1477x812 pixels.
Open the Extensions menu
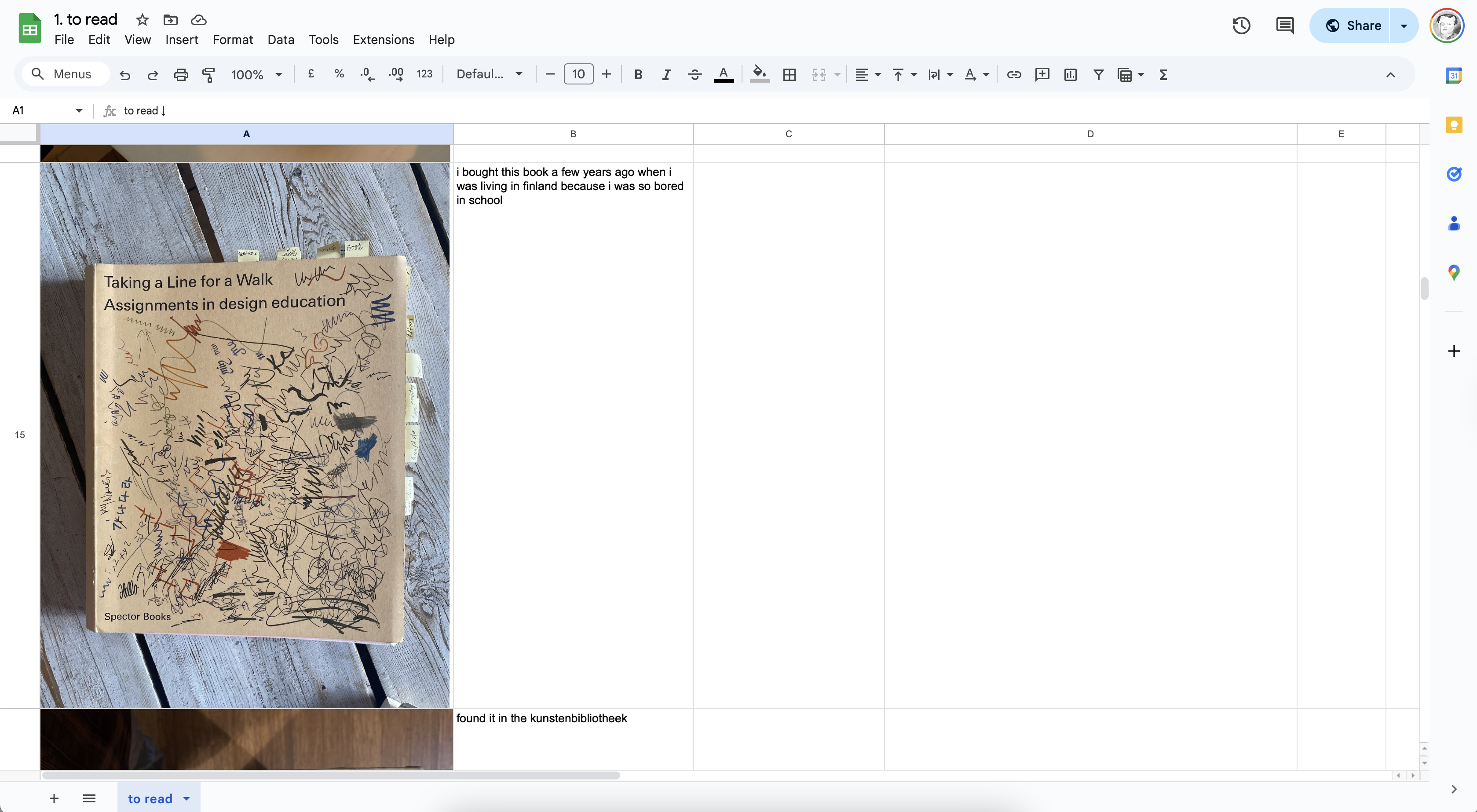coord(383,40)
